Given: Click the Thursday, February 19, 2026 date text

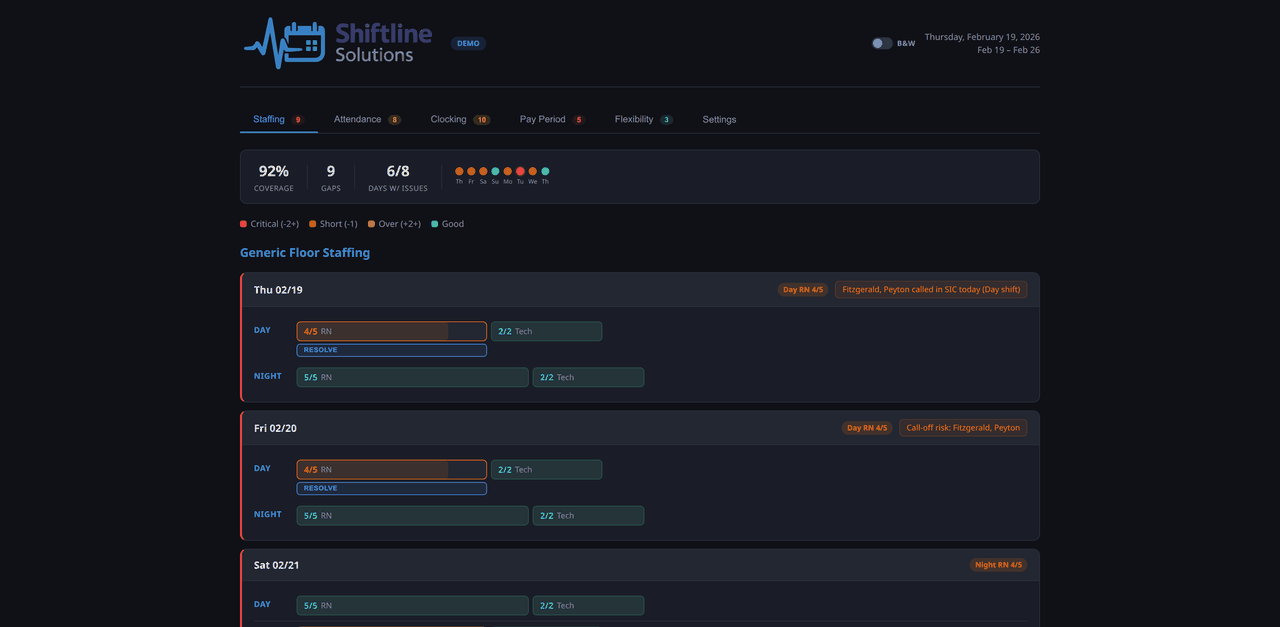Looking at the screenshot, I should tap(982, 37).
